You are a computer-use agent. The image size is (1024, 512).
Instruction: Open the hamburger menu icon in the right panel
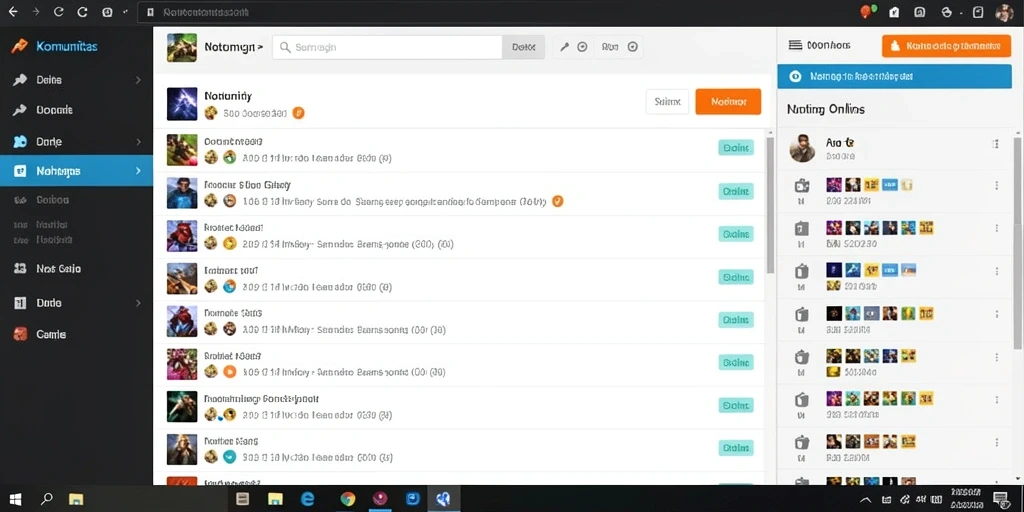pos(795,45)
